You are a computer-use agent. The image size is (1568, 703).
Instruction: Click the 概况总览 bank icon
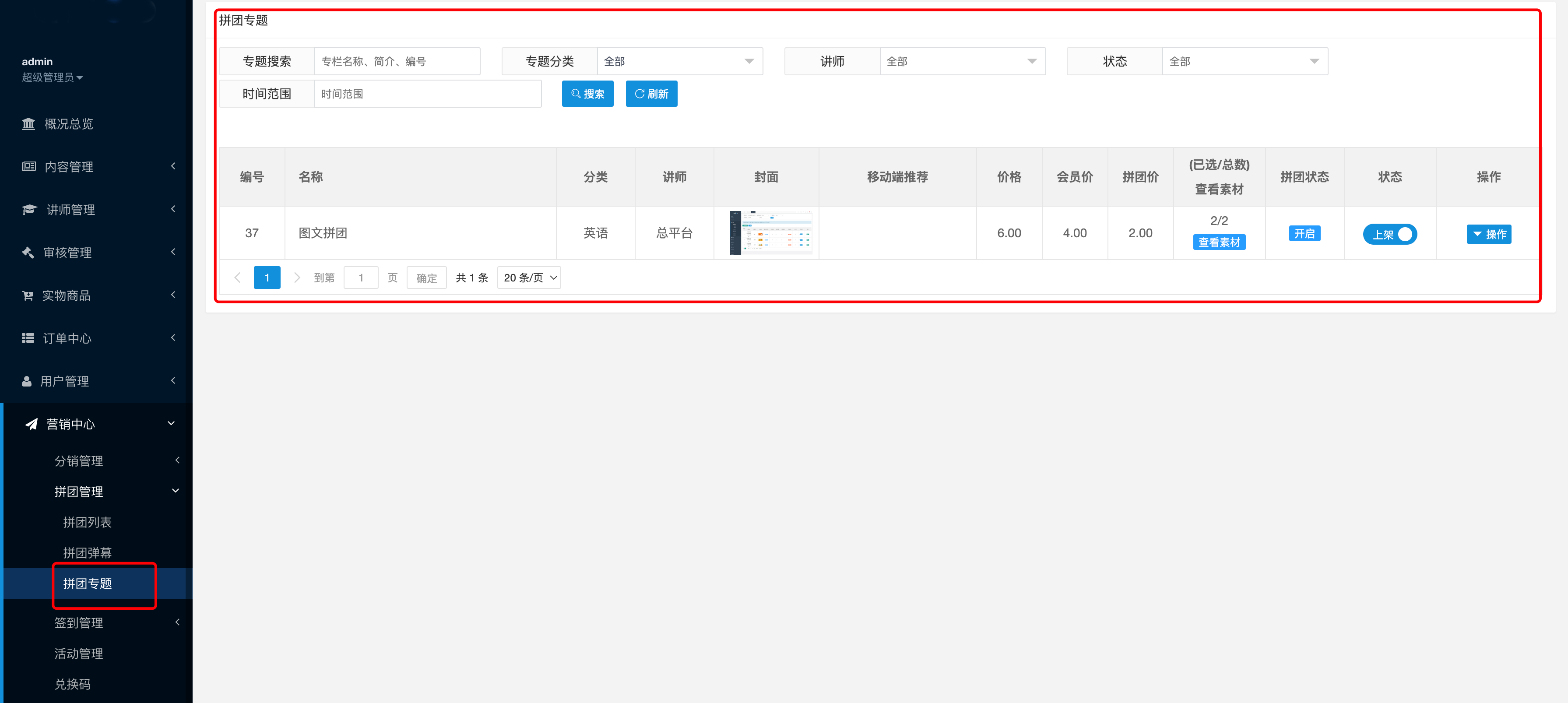tap(28, 124)
